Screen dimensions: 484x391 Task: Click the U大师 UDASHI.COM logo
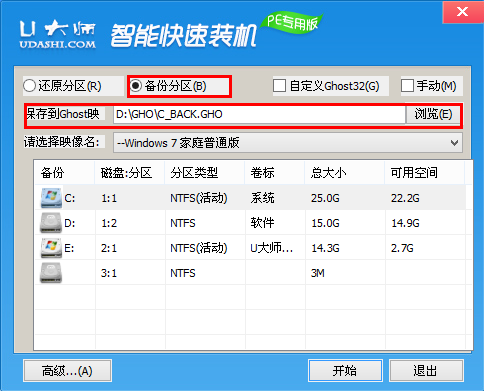(58, 34)
